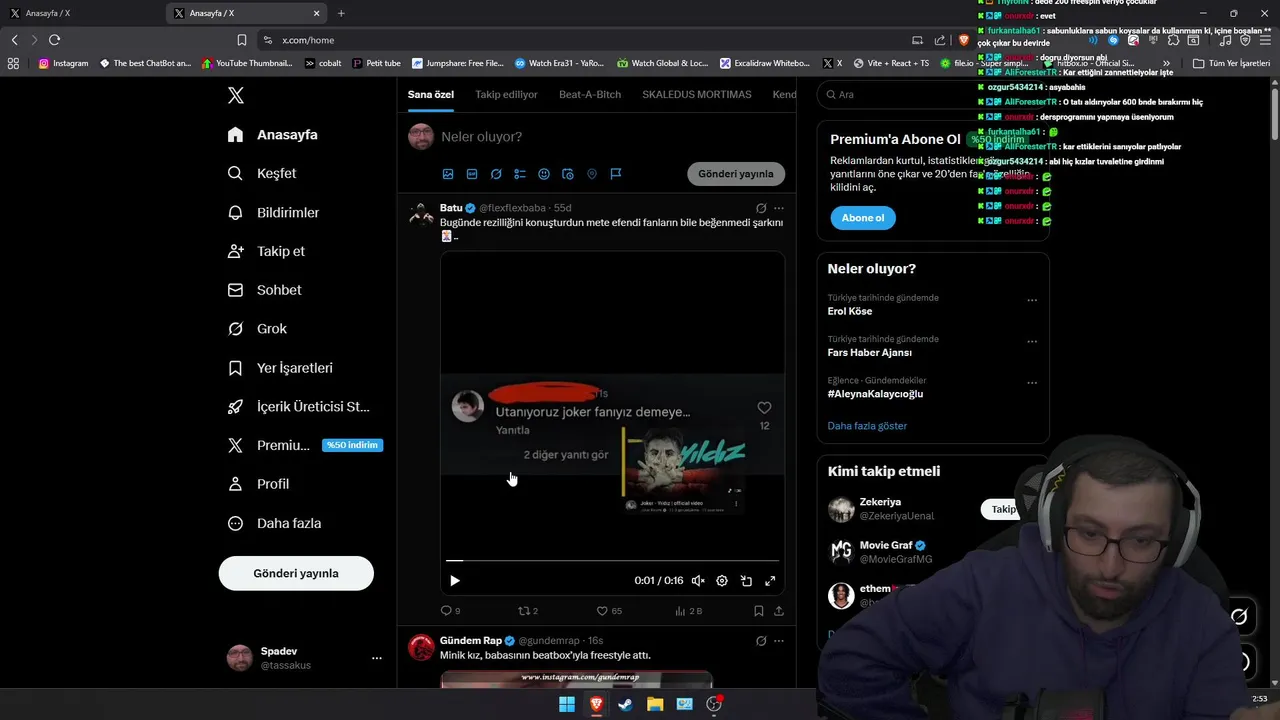
Task: Open video settings gear
Action: [722, 581]
